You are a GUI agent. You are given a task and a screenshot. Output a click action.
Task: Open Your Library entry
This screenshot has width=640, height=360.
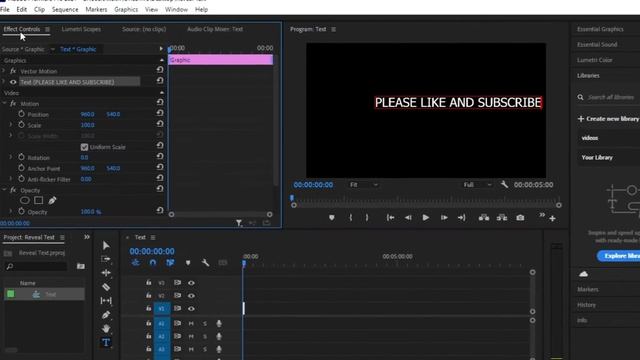597,158
